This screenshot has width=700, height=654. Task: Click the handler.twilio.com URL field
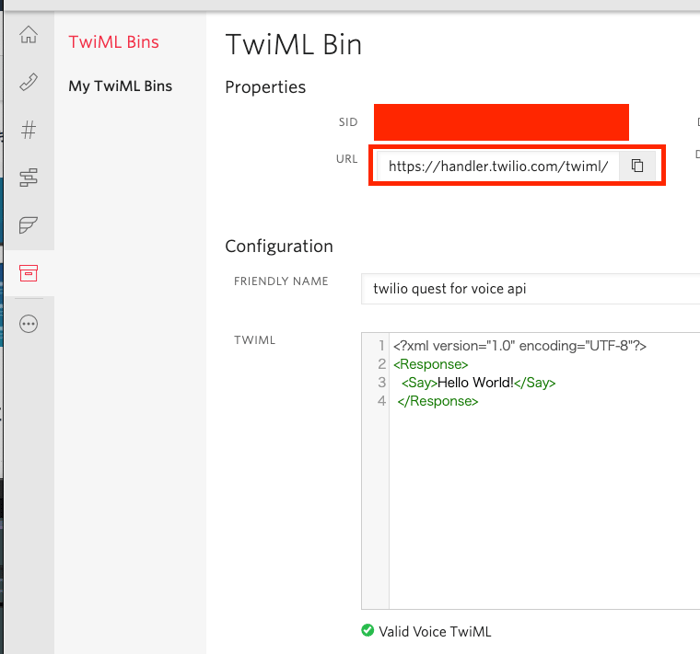tap(498, 166)
